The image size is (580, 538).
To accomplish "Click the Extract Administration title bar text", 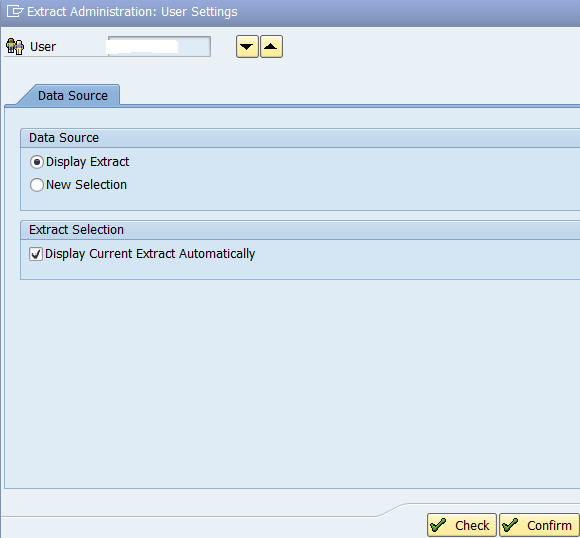I will [x=132, y=12].
